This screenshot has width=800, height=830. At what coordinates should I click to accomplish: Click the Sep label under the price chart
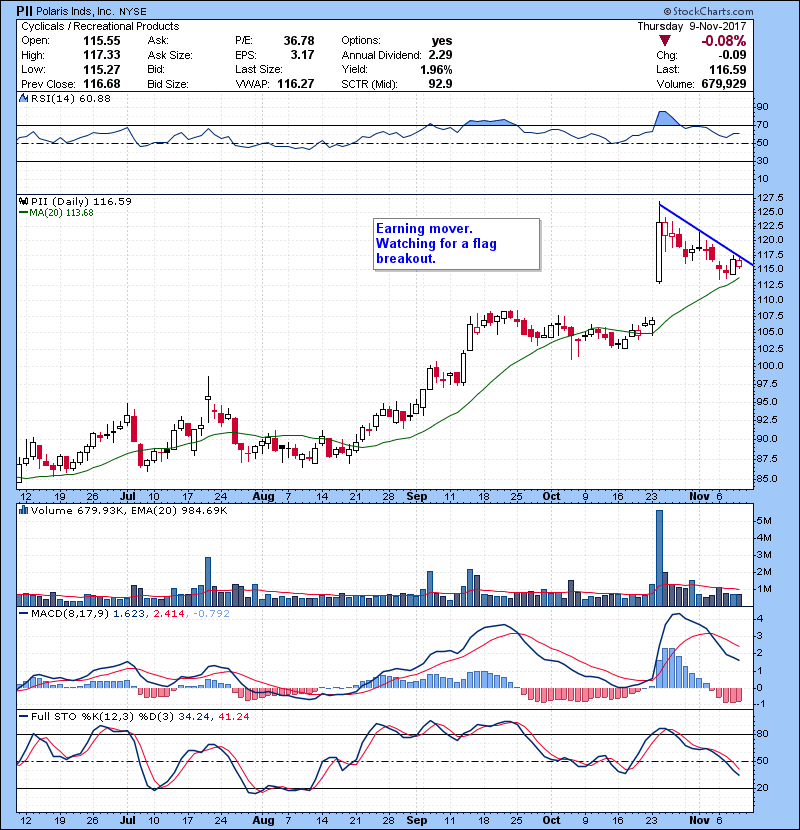pyautogui.click(x=417, y=497)
